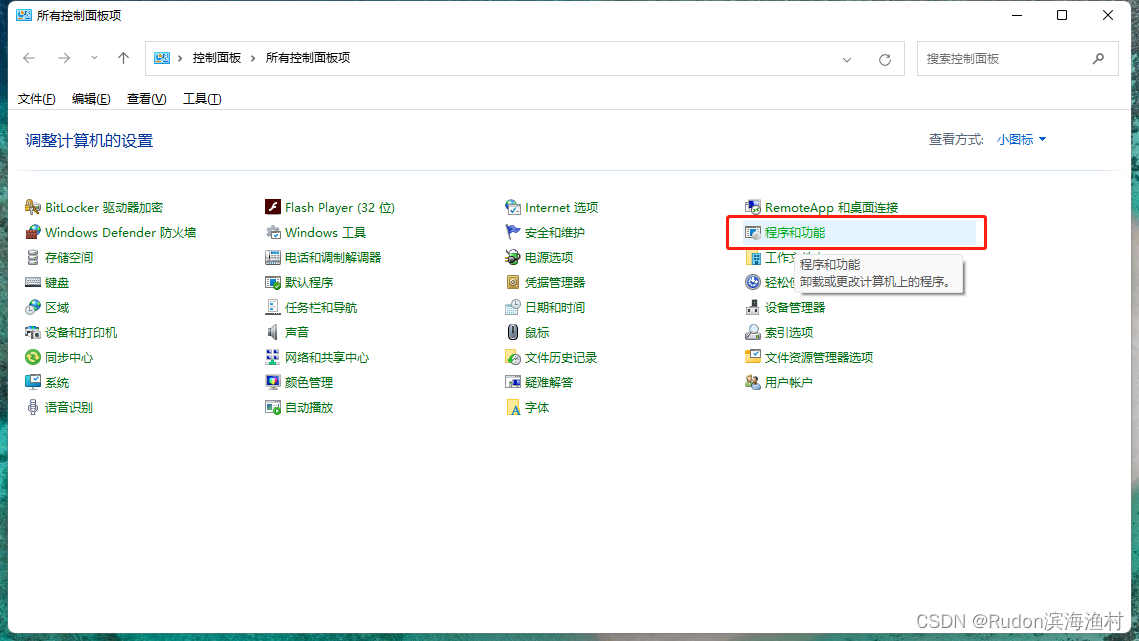Viewport: 1139px width, 641px height.
Task: Click the RemoteApp 和桌面连接 icon
Action: (753, 207)
